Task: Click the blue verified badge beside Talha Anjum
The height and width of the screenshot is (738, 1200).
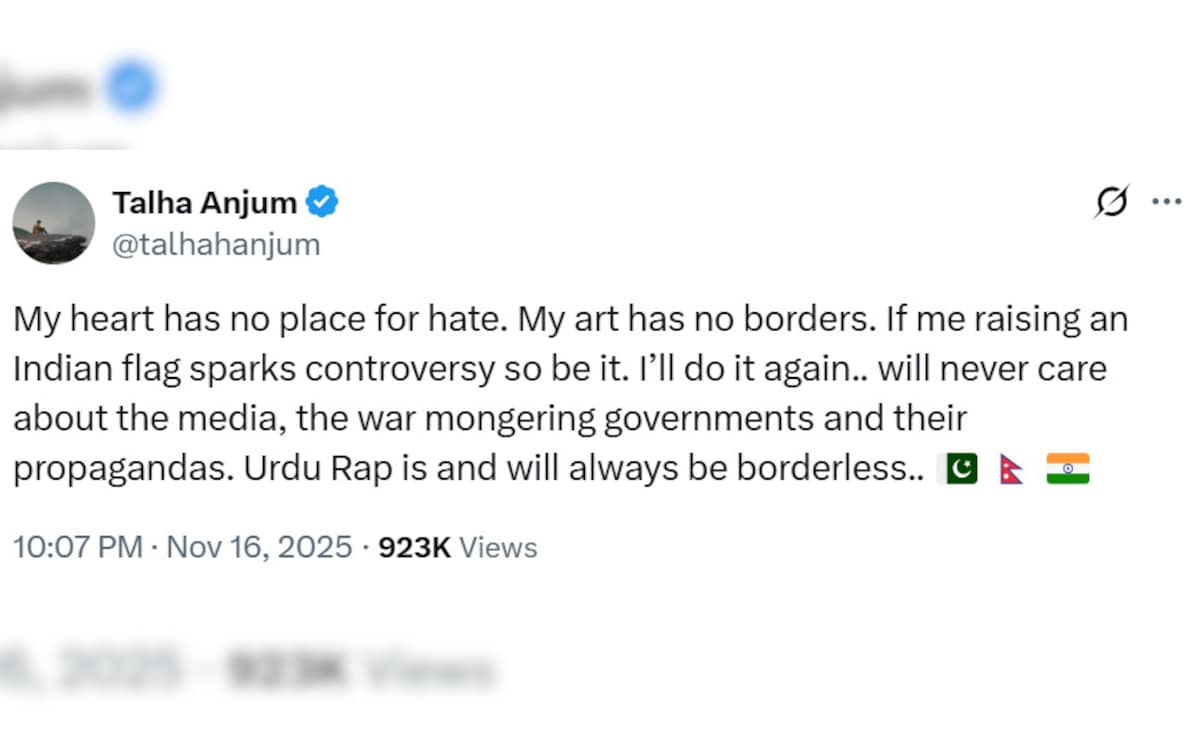Action: tap(322, 203)
